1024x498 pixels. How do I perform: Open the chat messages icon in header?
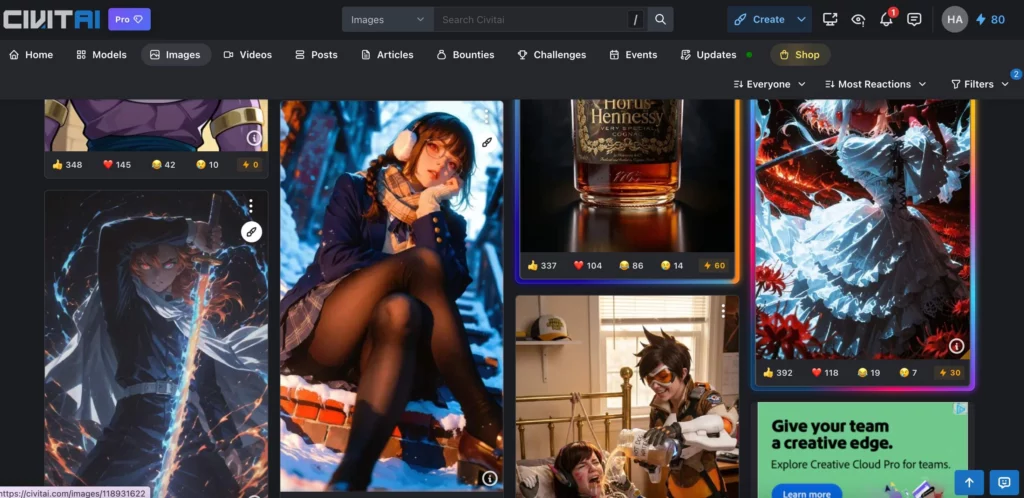914,20
